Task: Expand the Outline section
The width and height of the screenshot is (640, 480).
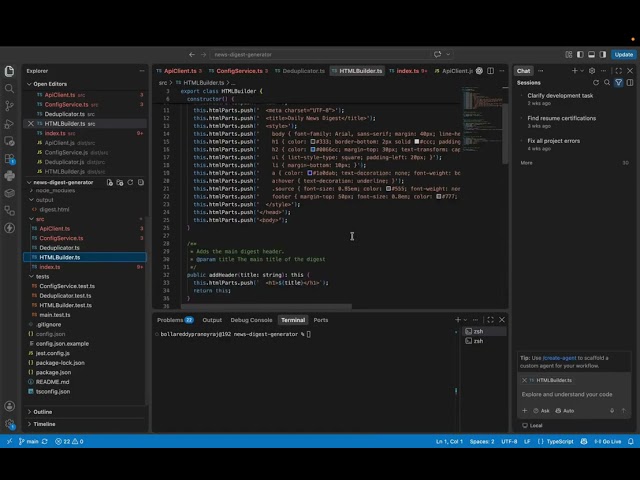Action: pyautogui.click(x=42, y=412)
